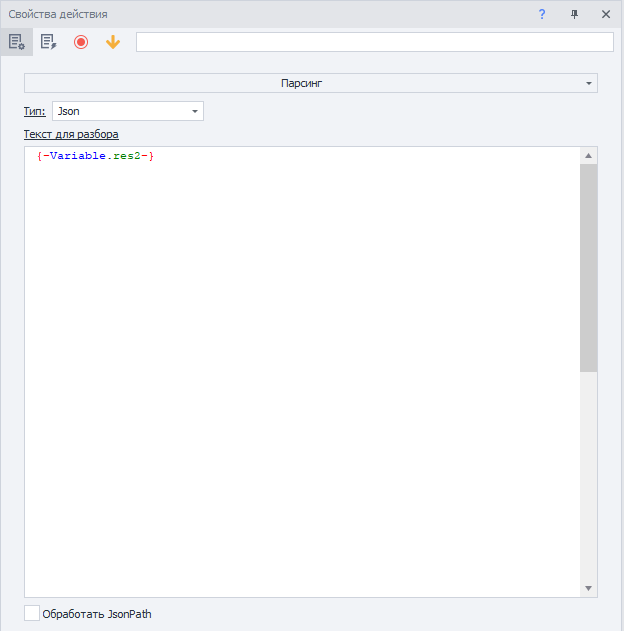This screenshot has width=624, height=631.
Task: Open help with the question mark icon
Action: point(542,14)
